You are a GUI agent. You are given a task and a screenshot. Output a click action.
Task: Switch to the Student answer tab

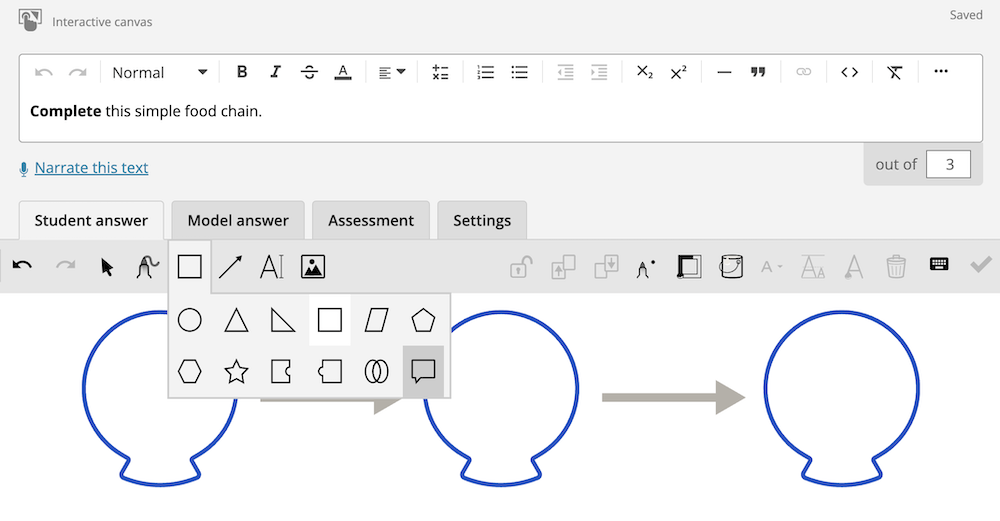pyautogui.click(x=91, y=221)
